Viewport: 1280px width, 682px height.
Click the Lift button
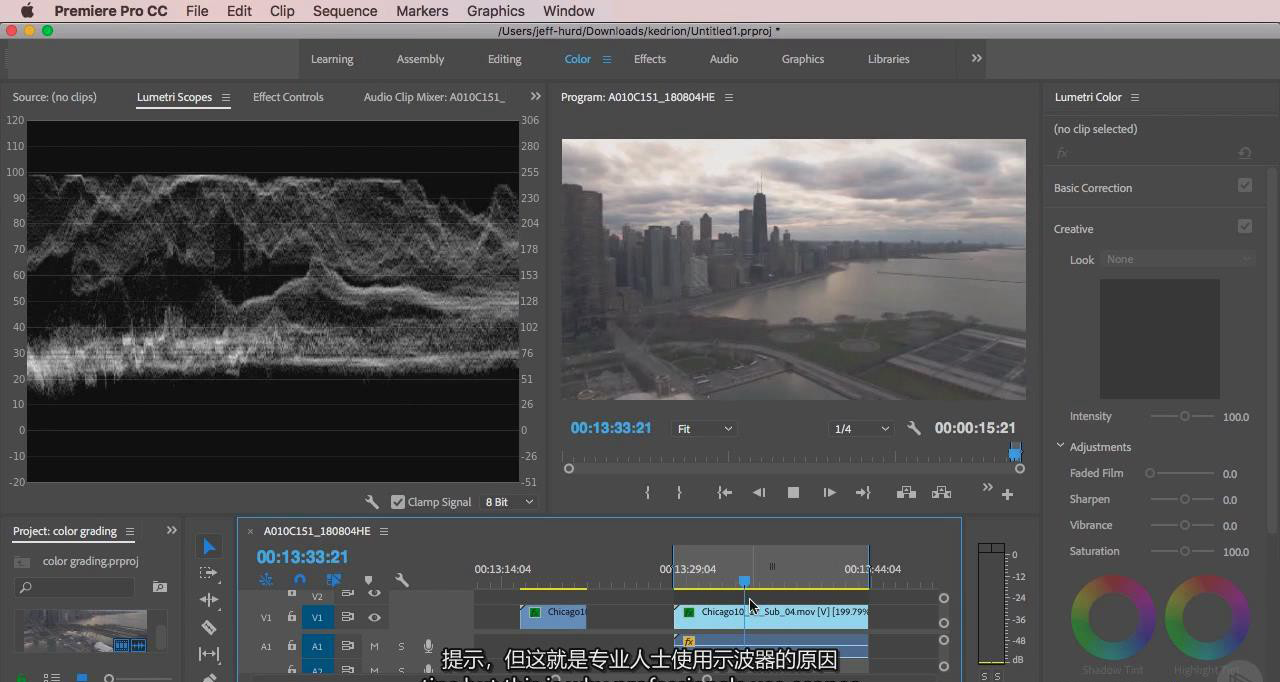coord(906,493)
